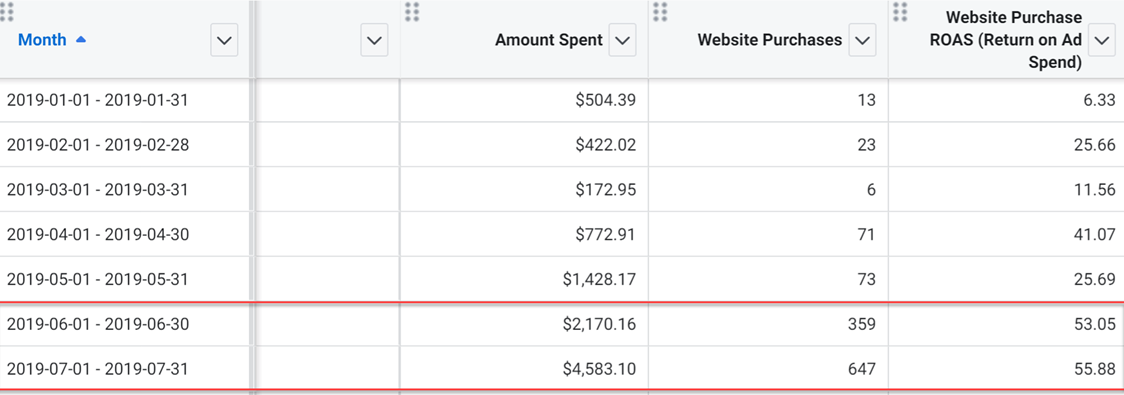
Task: Select the 2019-04-01 - 2019-04-30 row
Action: click(562, 234)
